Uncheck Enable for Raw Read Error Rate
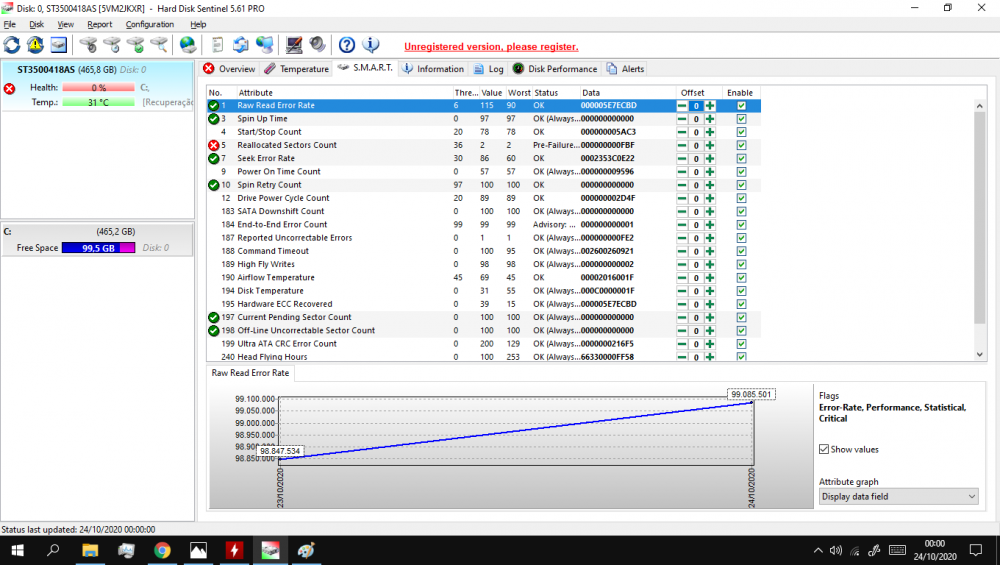Image resolution: width=1000 pixels, height=565 pixels. pyautogui.click(x=741, y=105)
